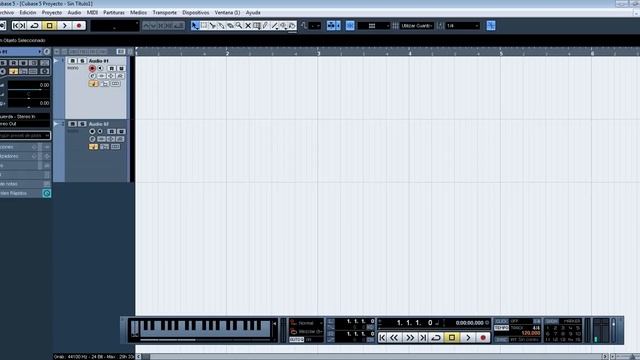640x360 pixels.
Task: Go to project end on transport panel
Action: (x=423, y=338)
